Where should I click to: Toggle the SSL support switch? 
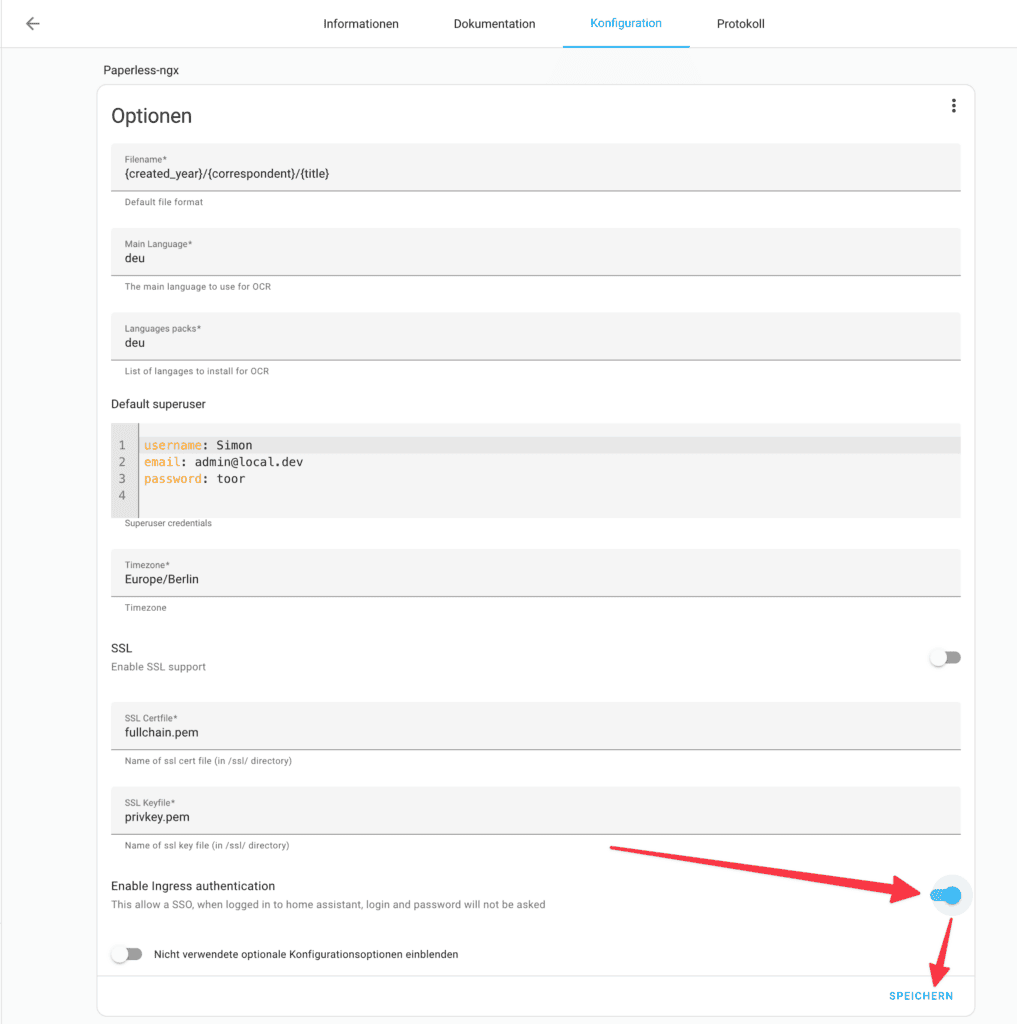tap(945, 658)
